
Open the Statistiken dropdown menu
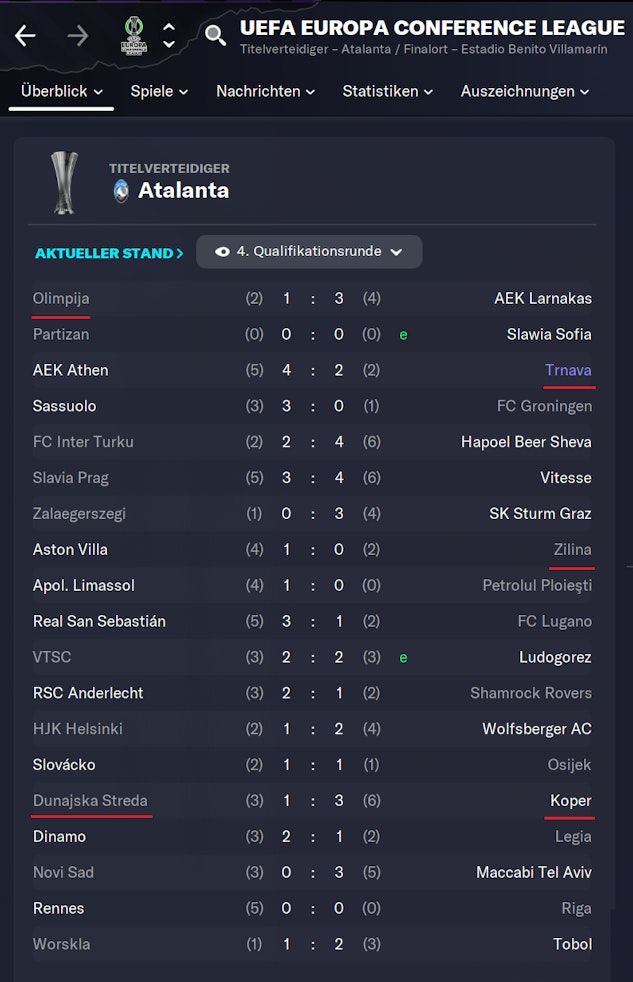[x=387, y=91]
